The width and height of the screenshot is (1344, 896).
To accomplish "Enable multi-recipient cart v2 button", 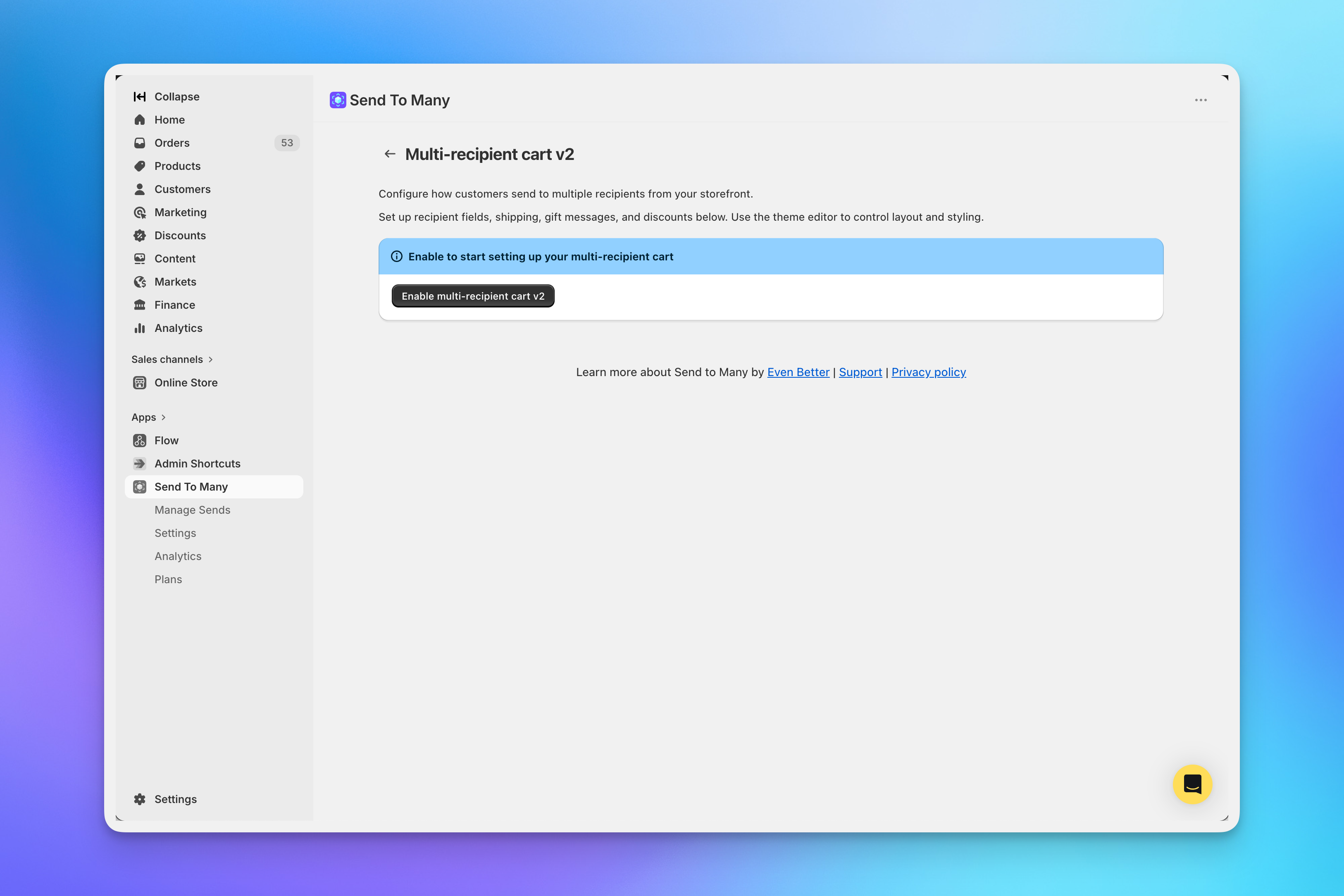I will pyautogui.click(x=473, y=296).
